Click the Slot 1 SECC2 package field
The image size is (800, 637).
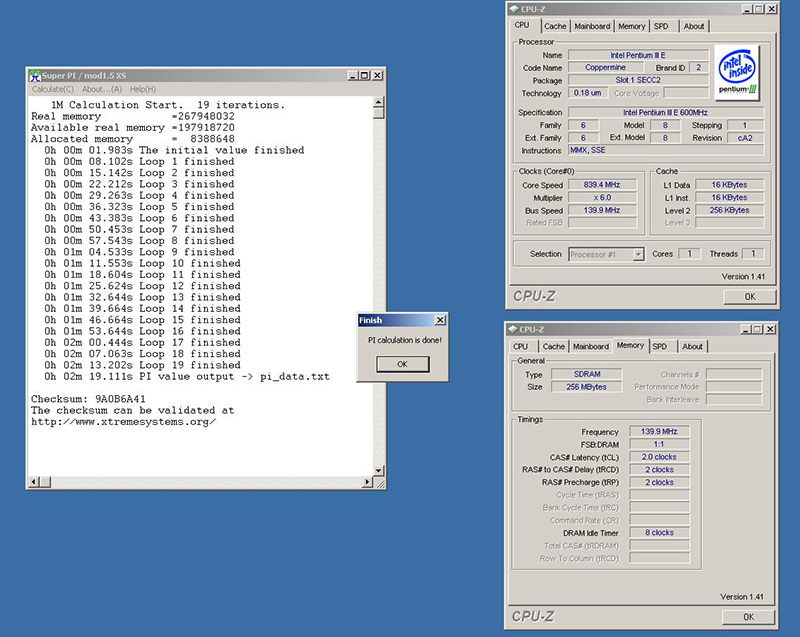(638, 80)
